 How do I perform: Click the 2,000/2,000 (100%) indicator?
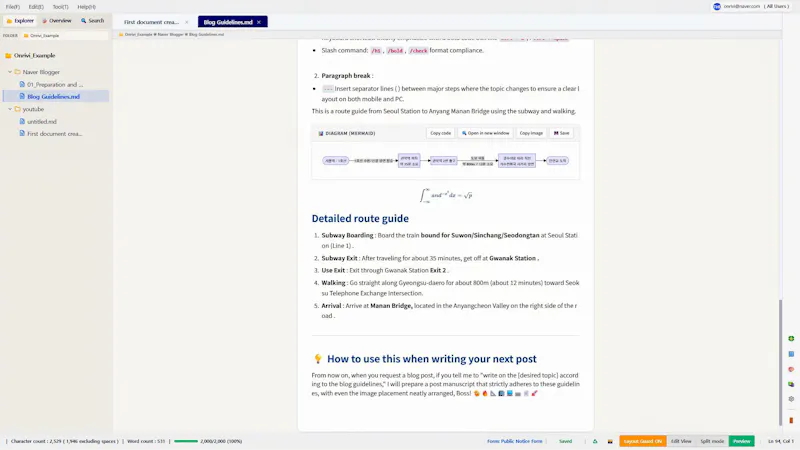click(x=221, y=441)
